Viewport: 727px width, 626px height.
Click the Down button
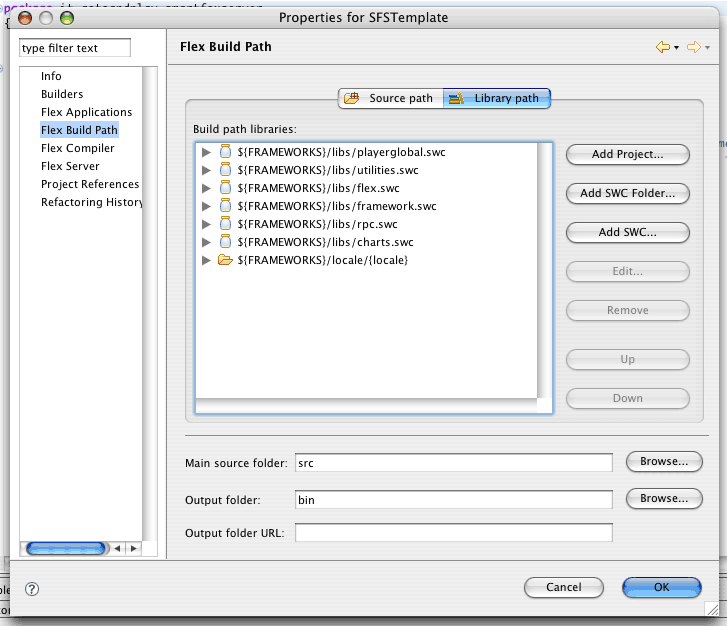tap(628, 398)
